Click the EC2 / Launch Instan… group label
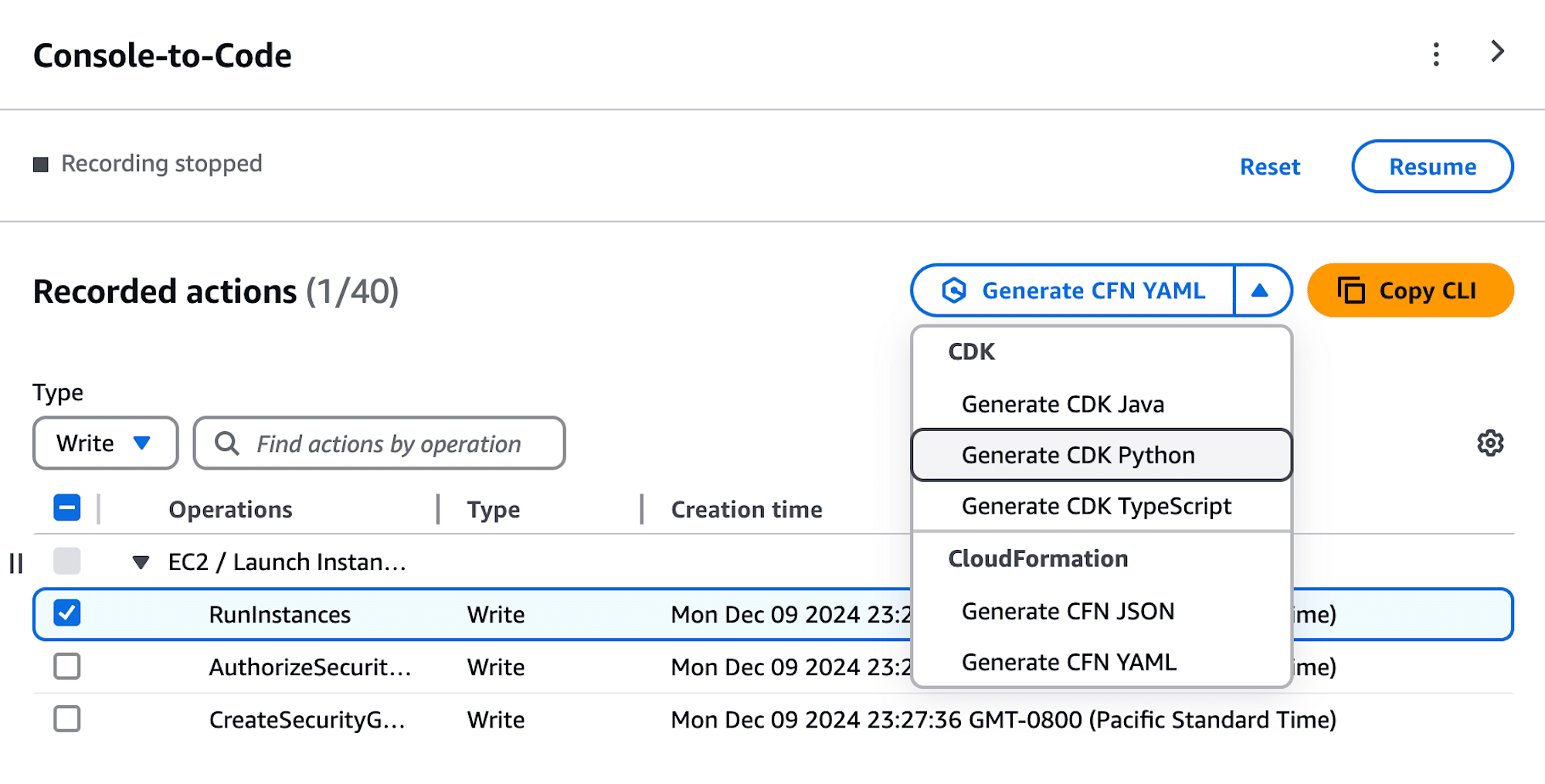This screenshot has width=1545, height=784. [287, 562]
